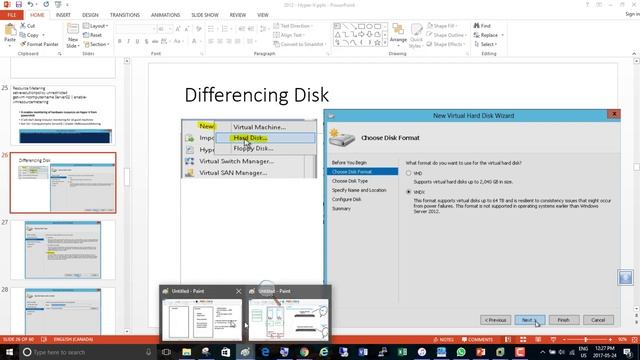The image size is (640, 360).
Task: Click the Find command
Action: 482,26
